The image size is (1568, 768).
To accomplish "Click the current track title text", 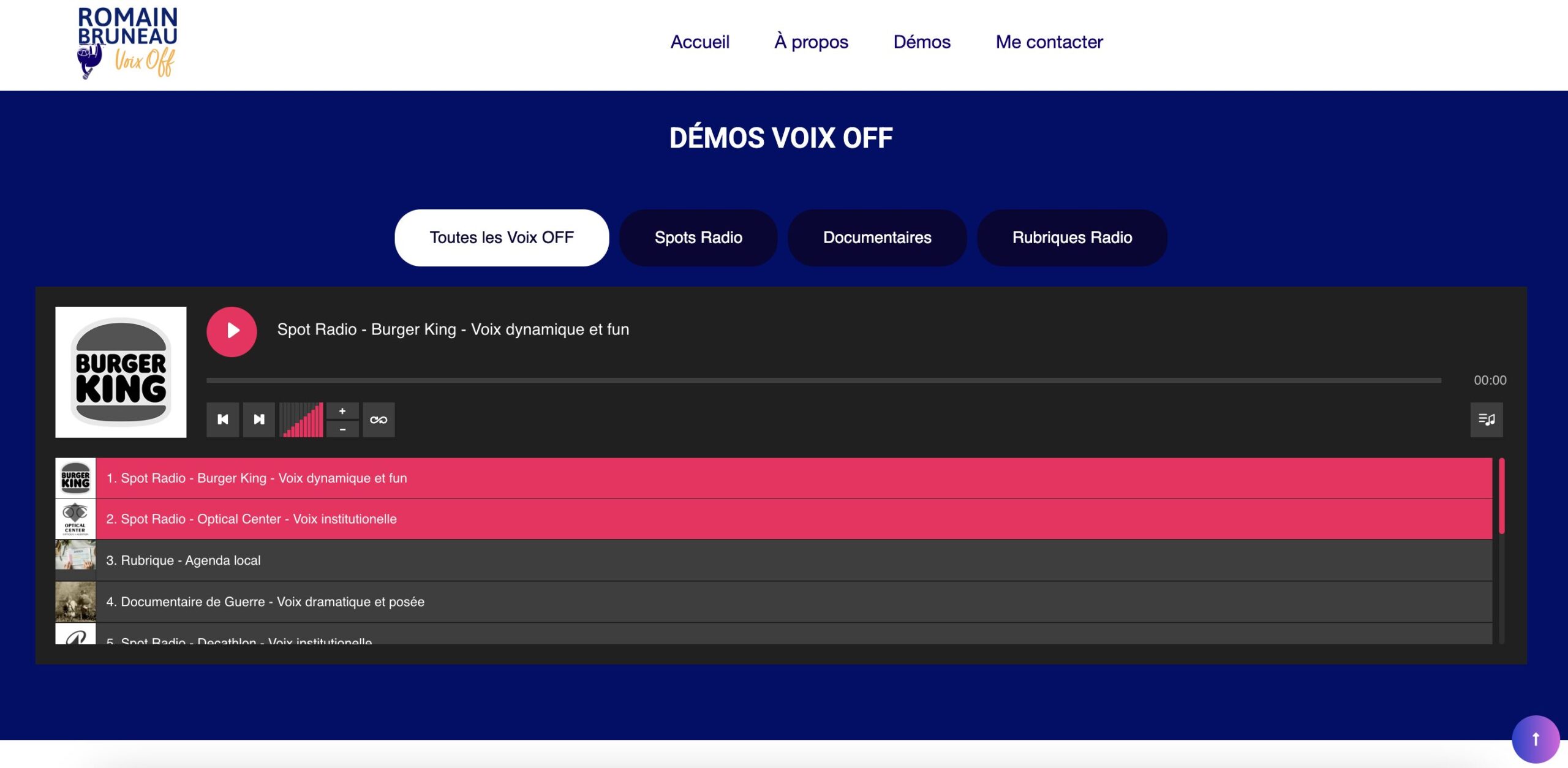I will click(453, 329).
